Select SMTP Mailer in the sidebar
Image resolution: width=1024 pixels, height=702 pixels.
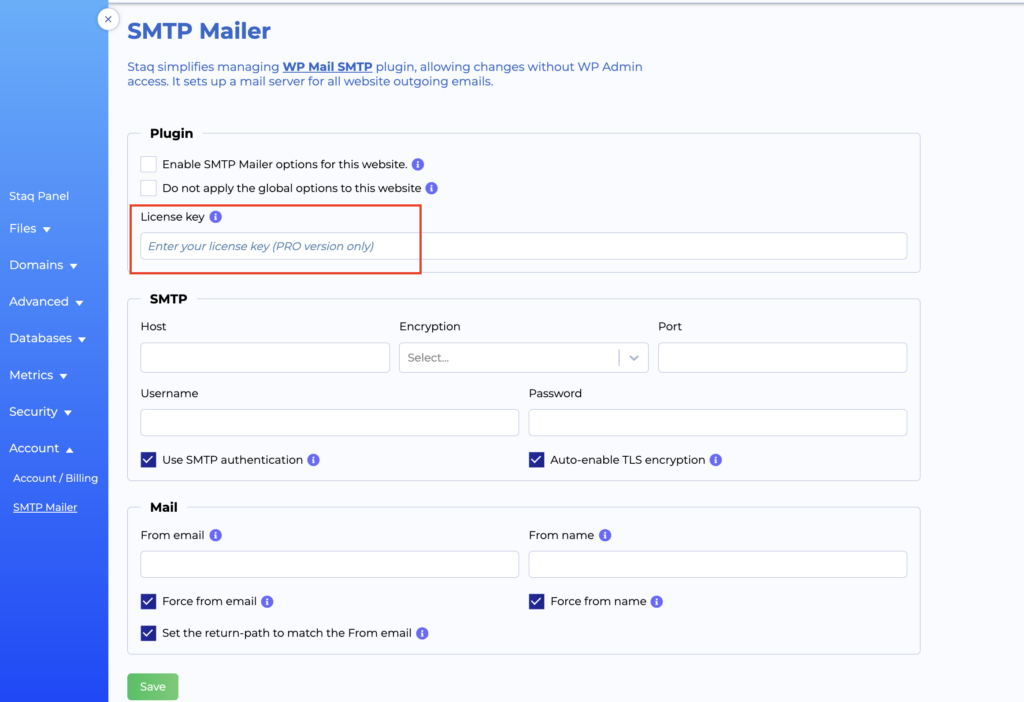click(44, 507)
